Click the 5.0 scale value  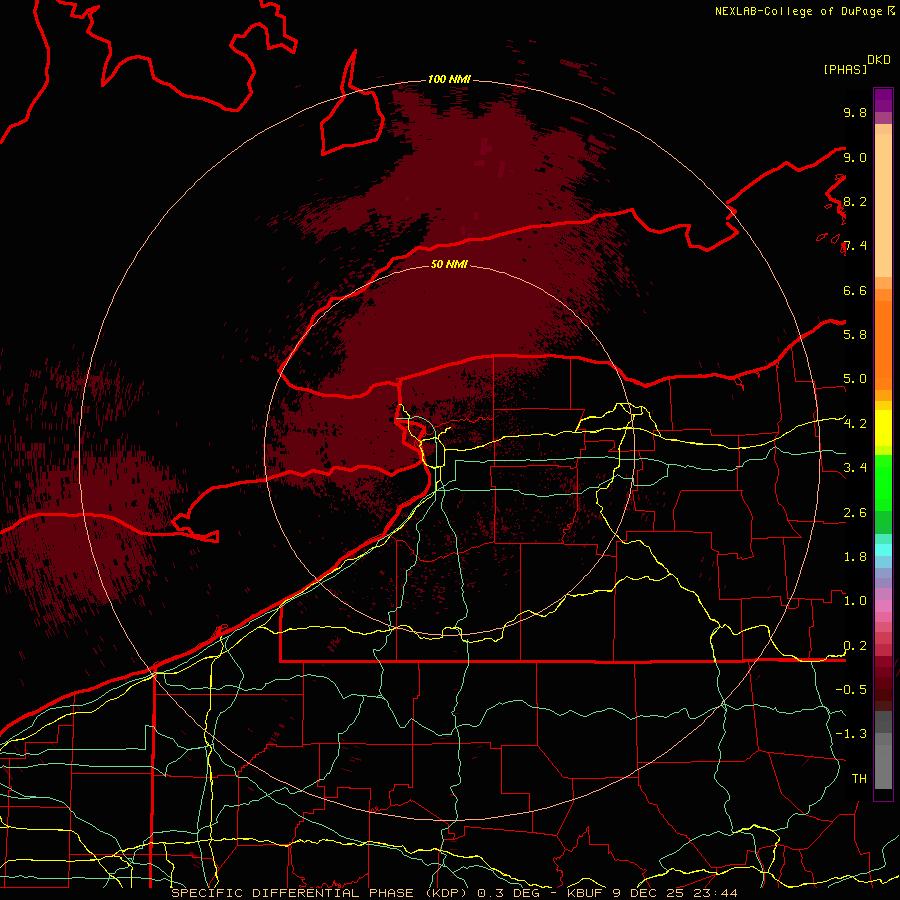855,379
